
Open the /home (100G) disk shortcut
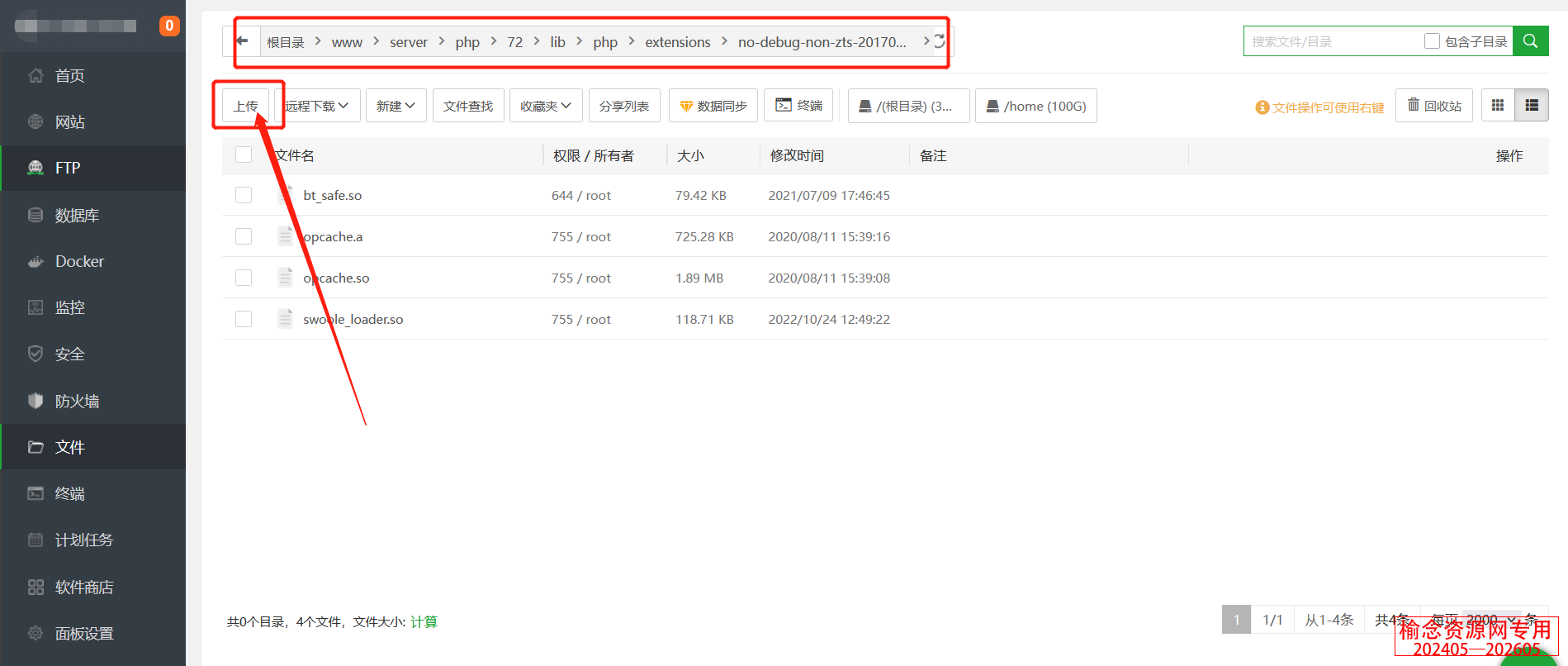1036,106
